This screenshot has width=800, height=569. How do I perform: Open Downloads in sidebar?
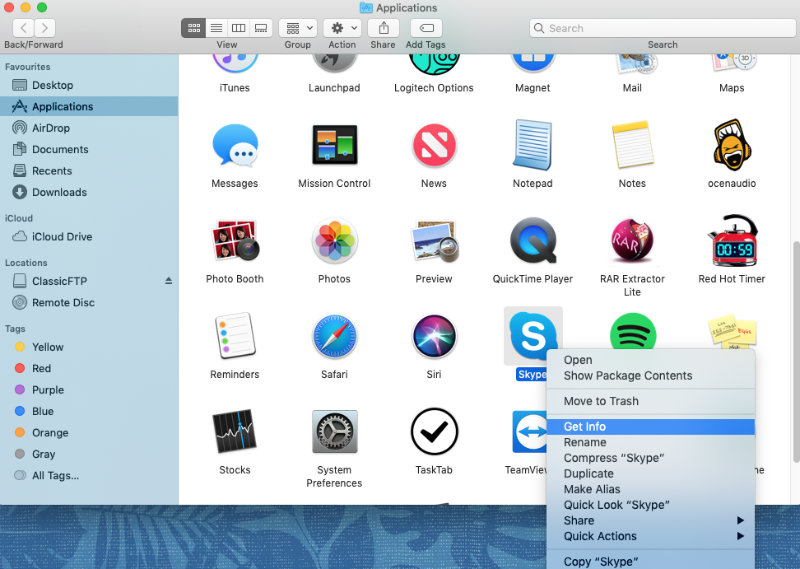(89, 192)
